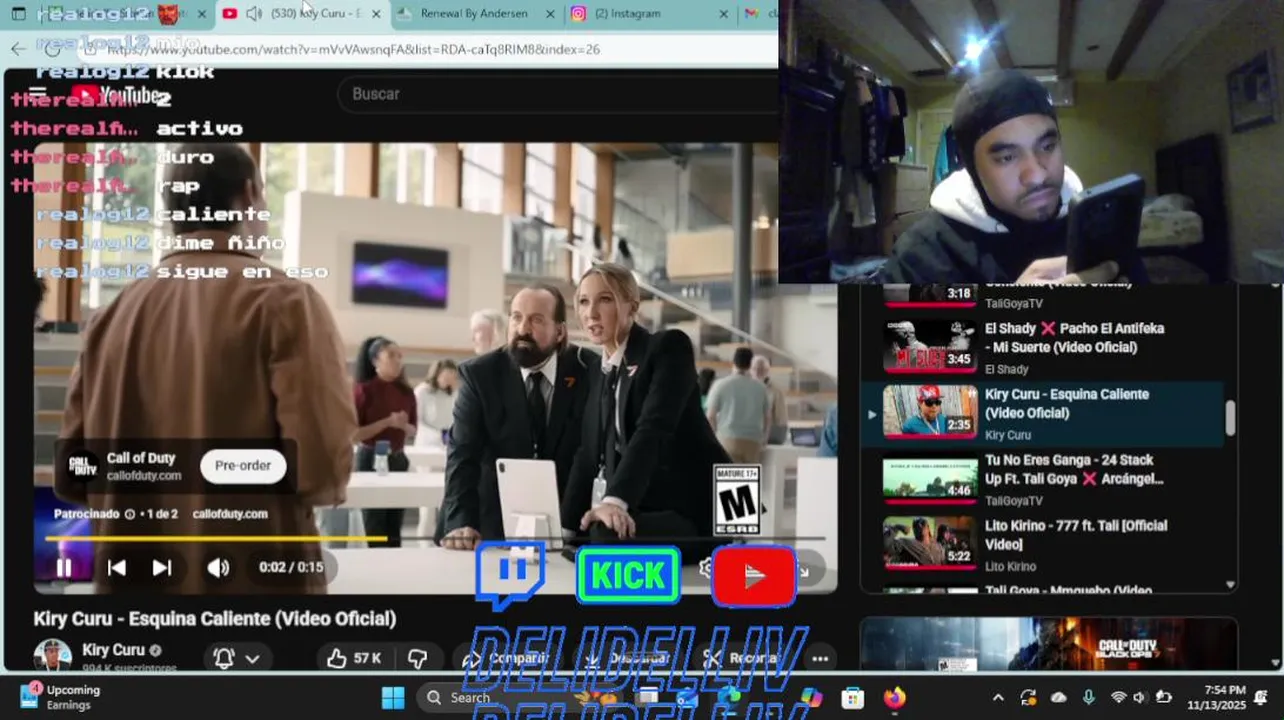This screenshot has width=1284, height=720.
Task: Open Firefox from the taskbar
Action: click(x=894, y=697)
